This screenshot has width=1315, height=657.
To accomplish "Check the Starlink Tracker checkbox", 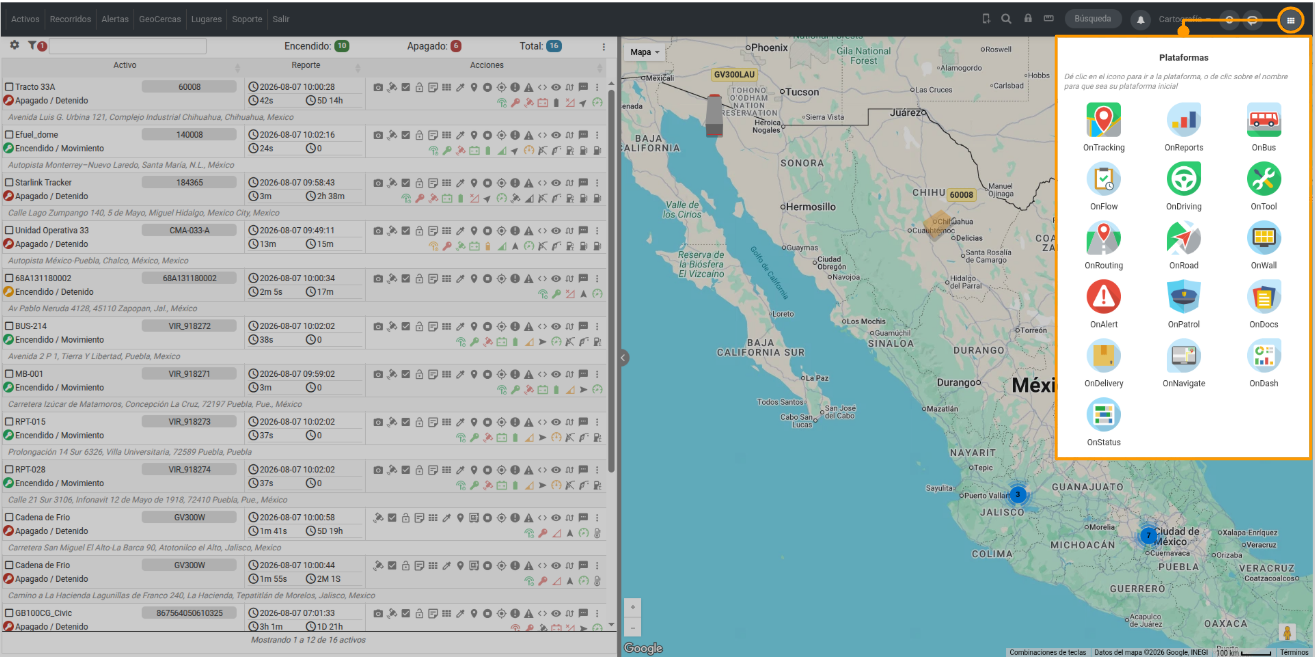I will coord(9,183).
